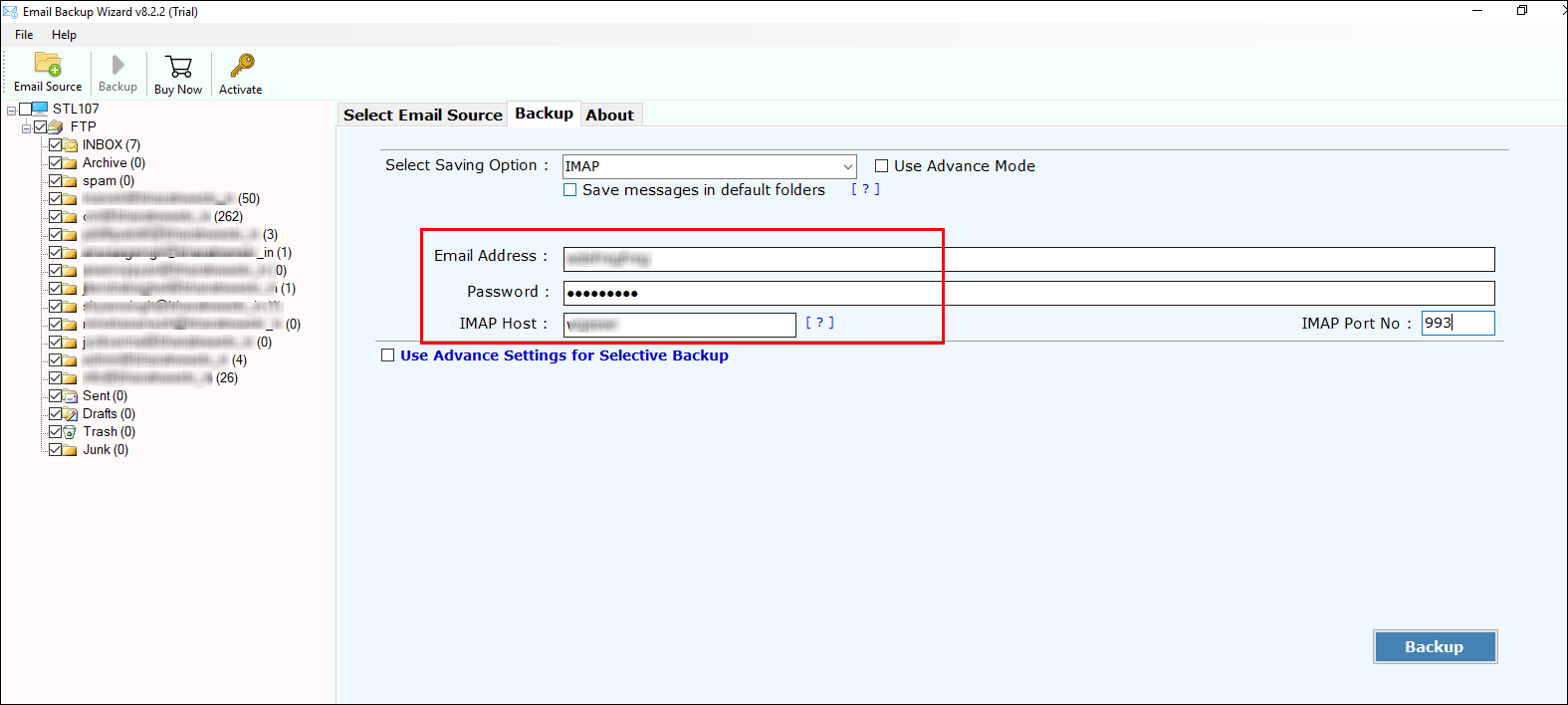Open the Help menu

pos(64,35)
